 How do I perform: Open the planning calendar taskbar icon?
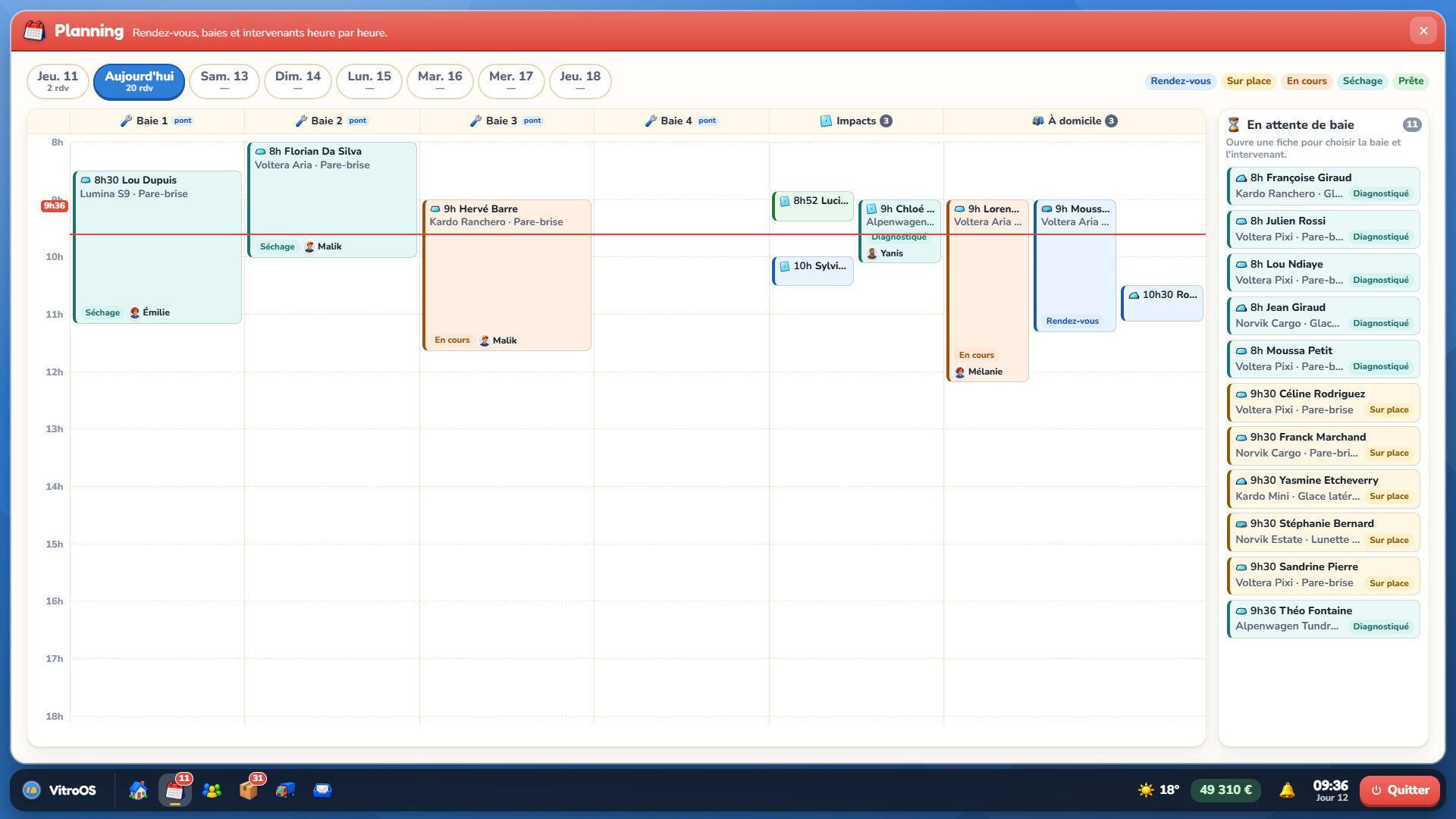tap(174, 790)
